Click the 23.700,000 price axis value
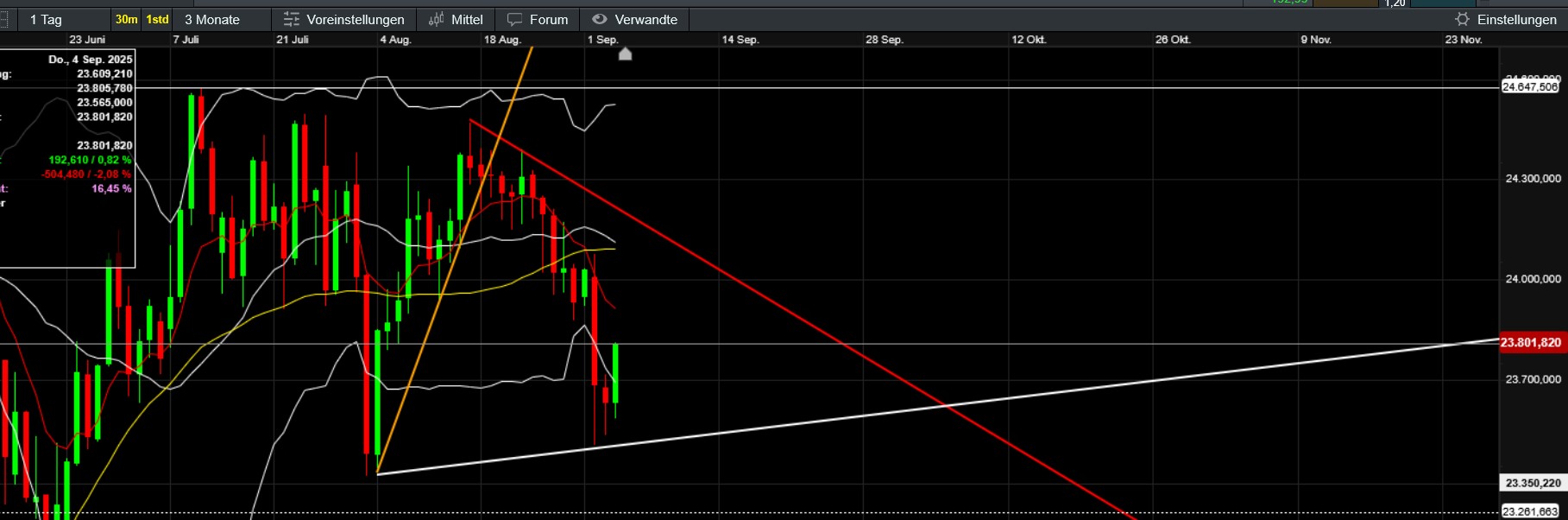This screenshot has width=1568, height=520. tap(1533, 379)
